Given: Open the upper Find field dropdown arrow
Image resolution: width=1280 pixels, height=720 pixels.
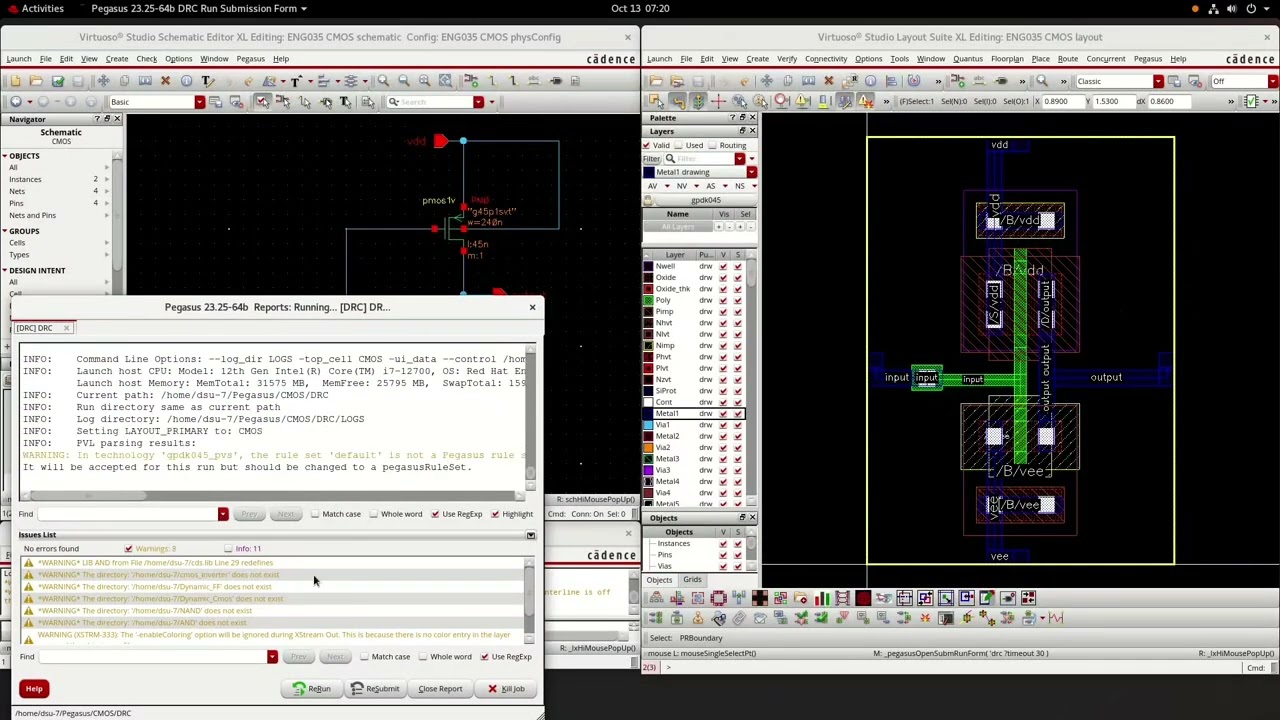Looking at the screenshot, I should (x=223, y=514).
